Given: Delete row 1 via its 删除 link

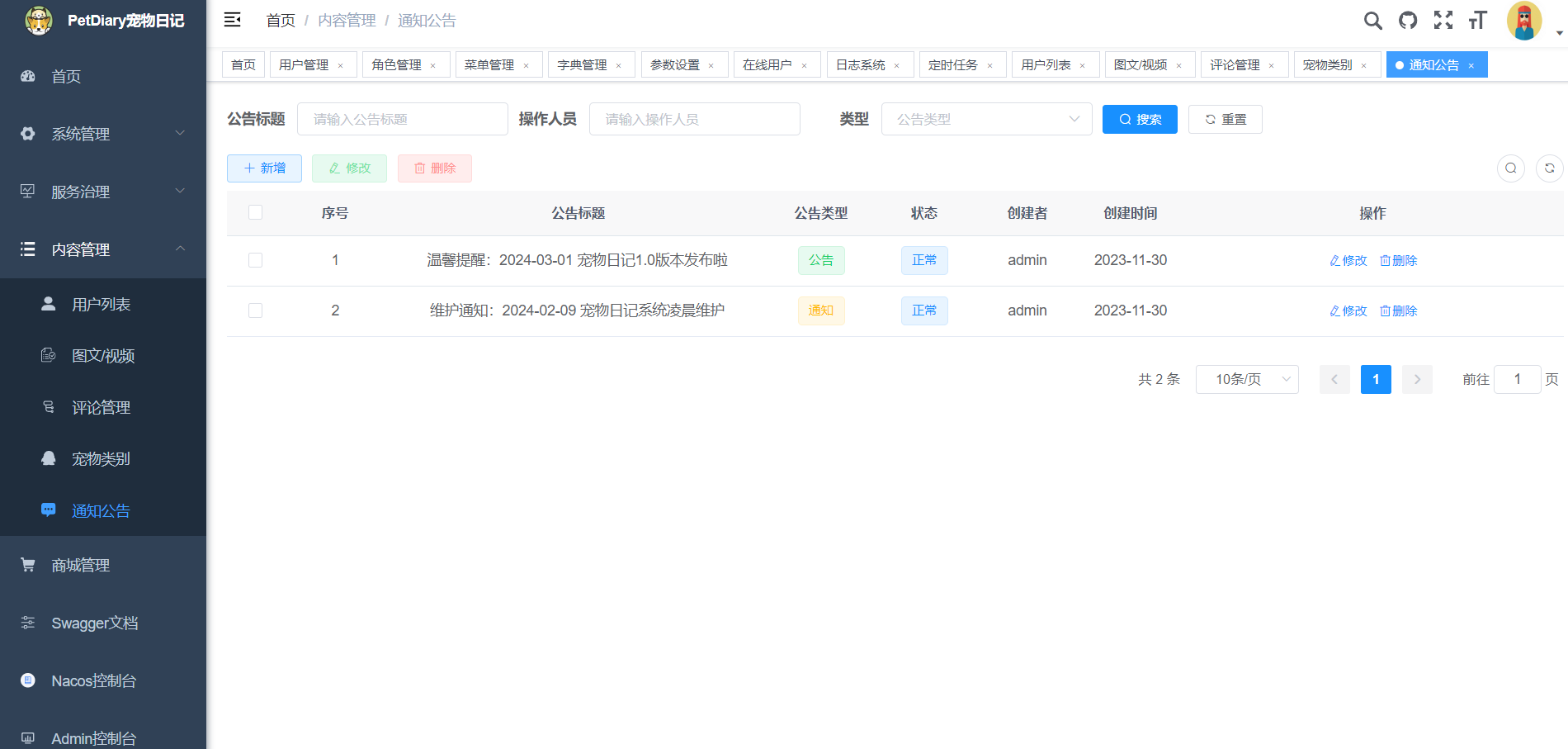Looking at the screenshot, I should click(x=1399, y=260).
